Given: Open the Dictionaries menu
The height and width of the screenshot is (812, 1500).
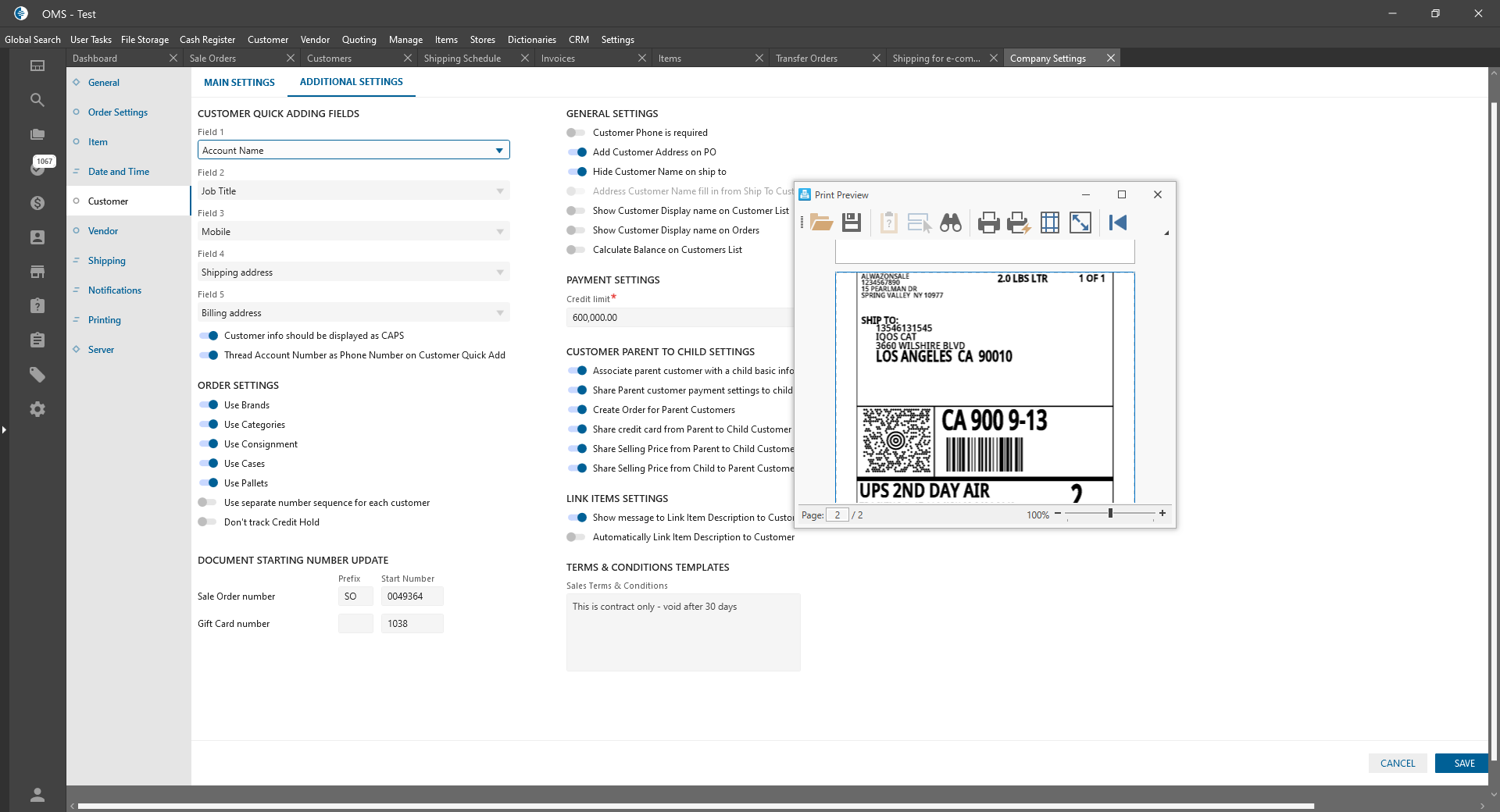Looking at the screenshot, I should [x=531, y=40].
